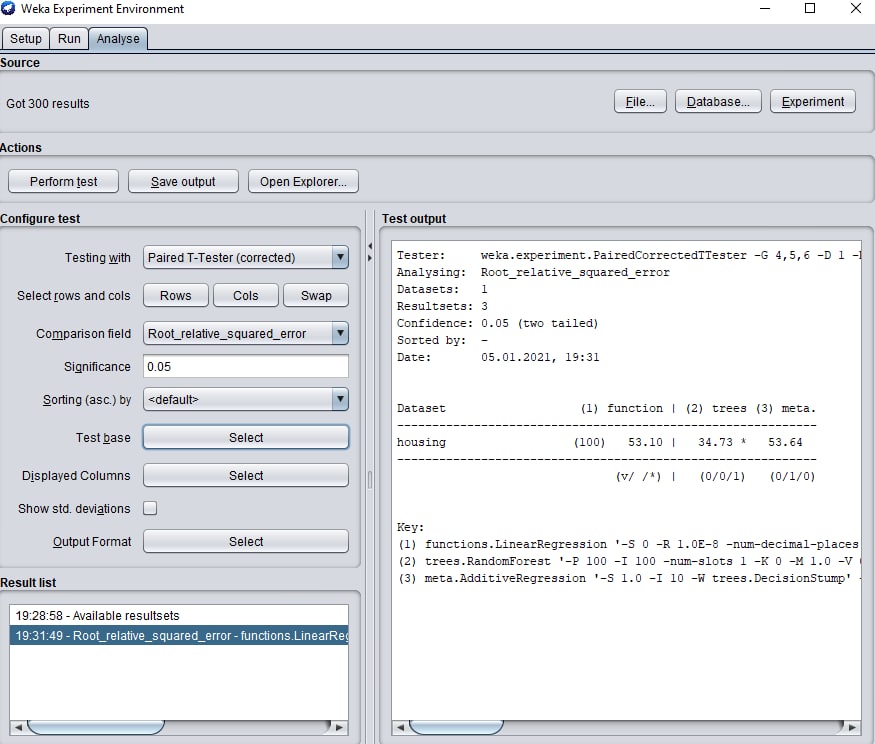875x744 pixels.
Task: Click Test output horizontal scrollbar thumb
Action: tap(456, 727)
